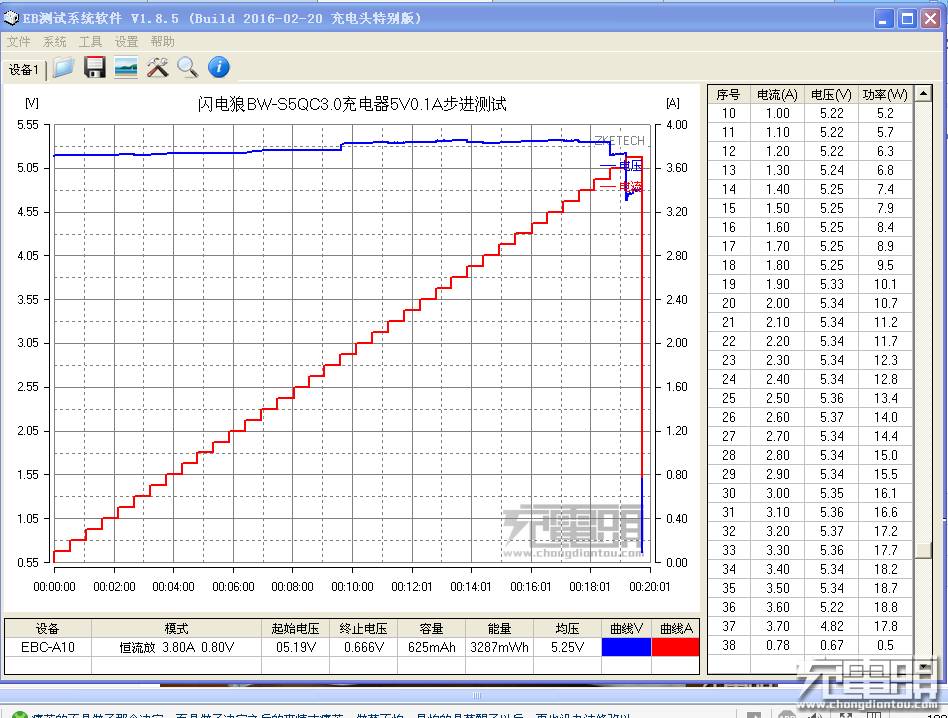Click power value 16.1 in row 30

(885, 493)
